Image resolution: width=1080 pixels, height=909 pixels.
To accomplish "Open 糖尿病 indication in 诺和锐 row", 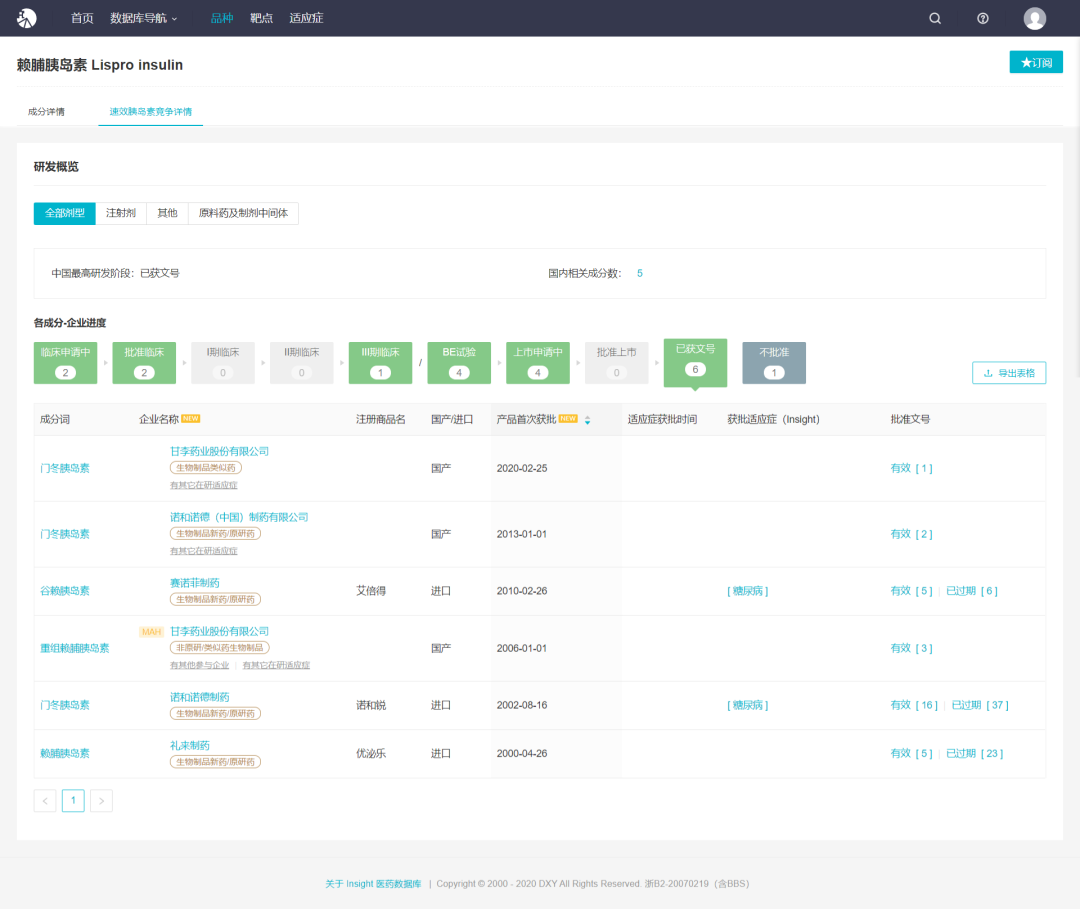I will pos(747,705).
